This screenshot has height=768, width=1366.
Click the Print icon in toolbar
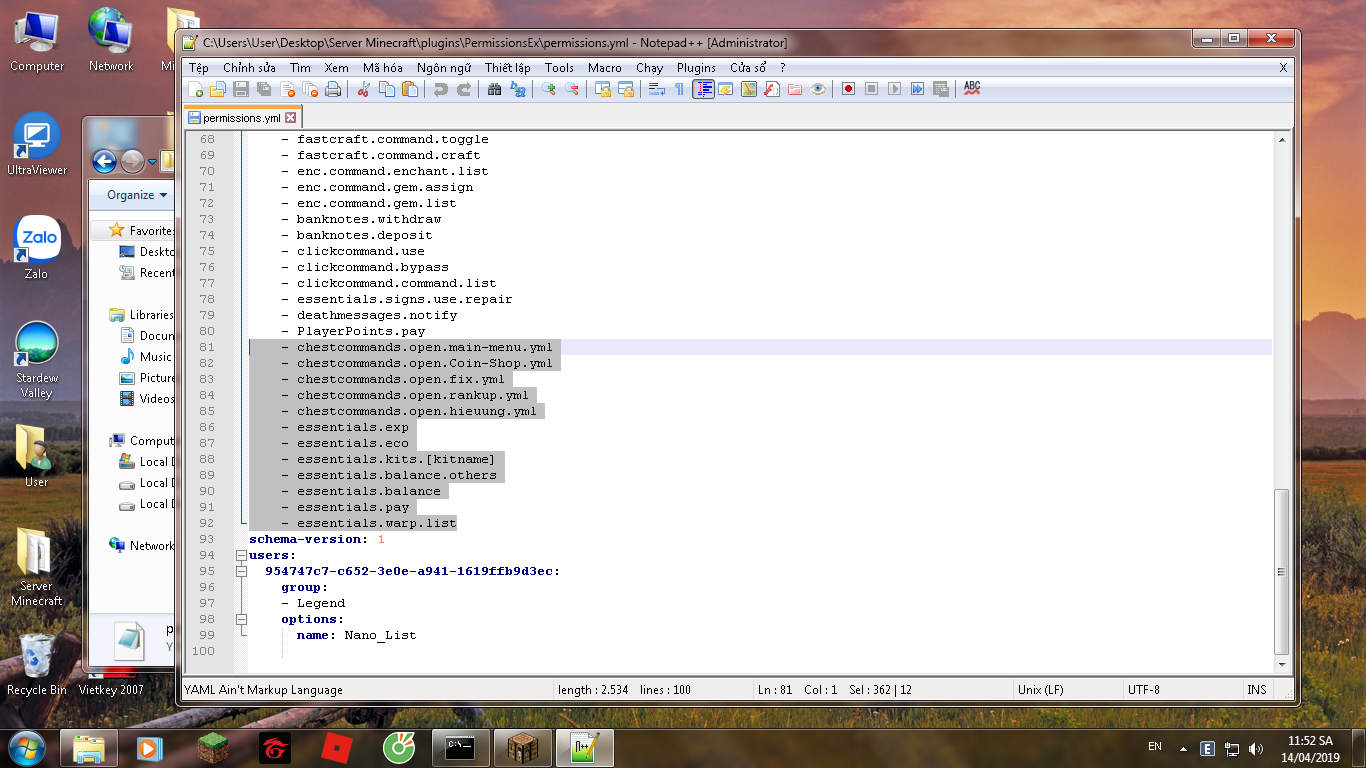tap(333, 89)
